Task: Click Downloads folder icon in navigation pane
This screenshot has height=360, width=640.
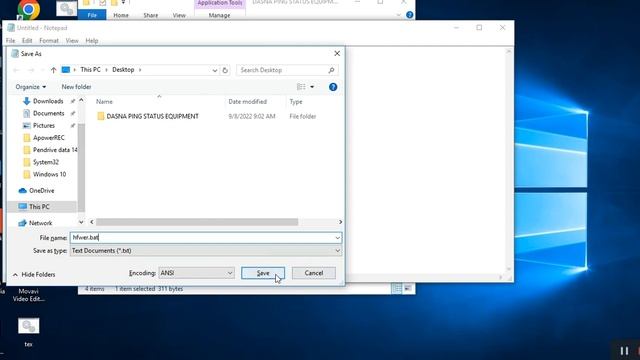Action: coord(27,101)
